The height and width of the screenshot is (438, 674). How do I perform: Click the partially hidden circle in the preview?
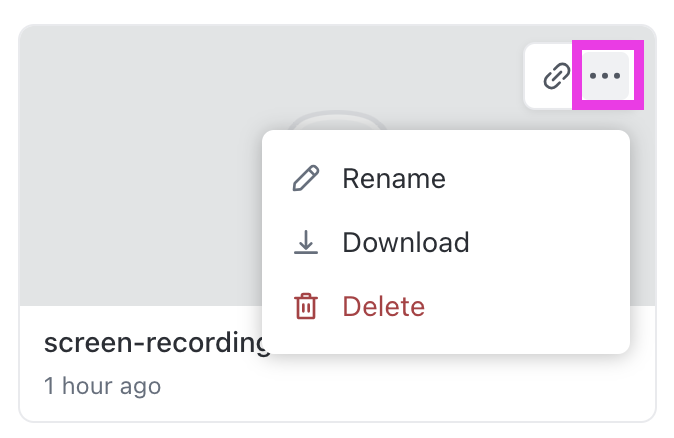(337, 121)
